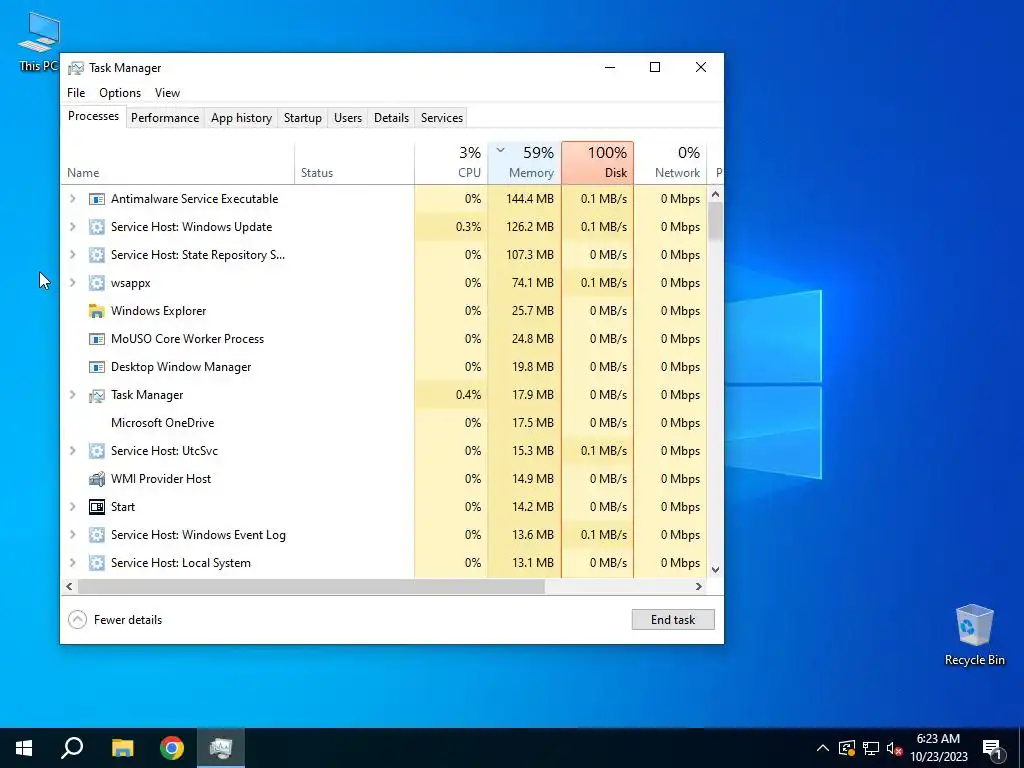Click the Task Manager title bar icon
The height and width of the screenshot is (768, 1024).
76,68
